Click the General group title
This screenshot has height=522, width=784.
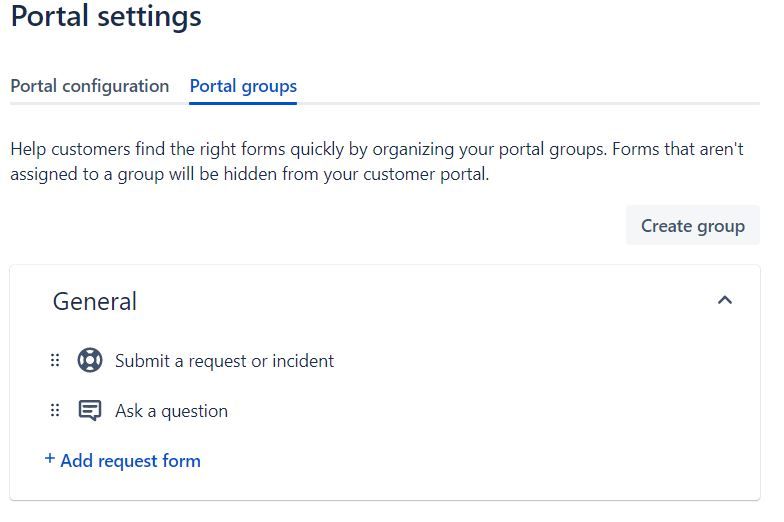coord(95,301)
